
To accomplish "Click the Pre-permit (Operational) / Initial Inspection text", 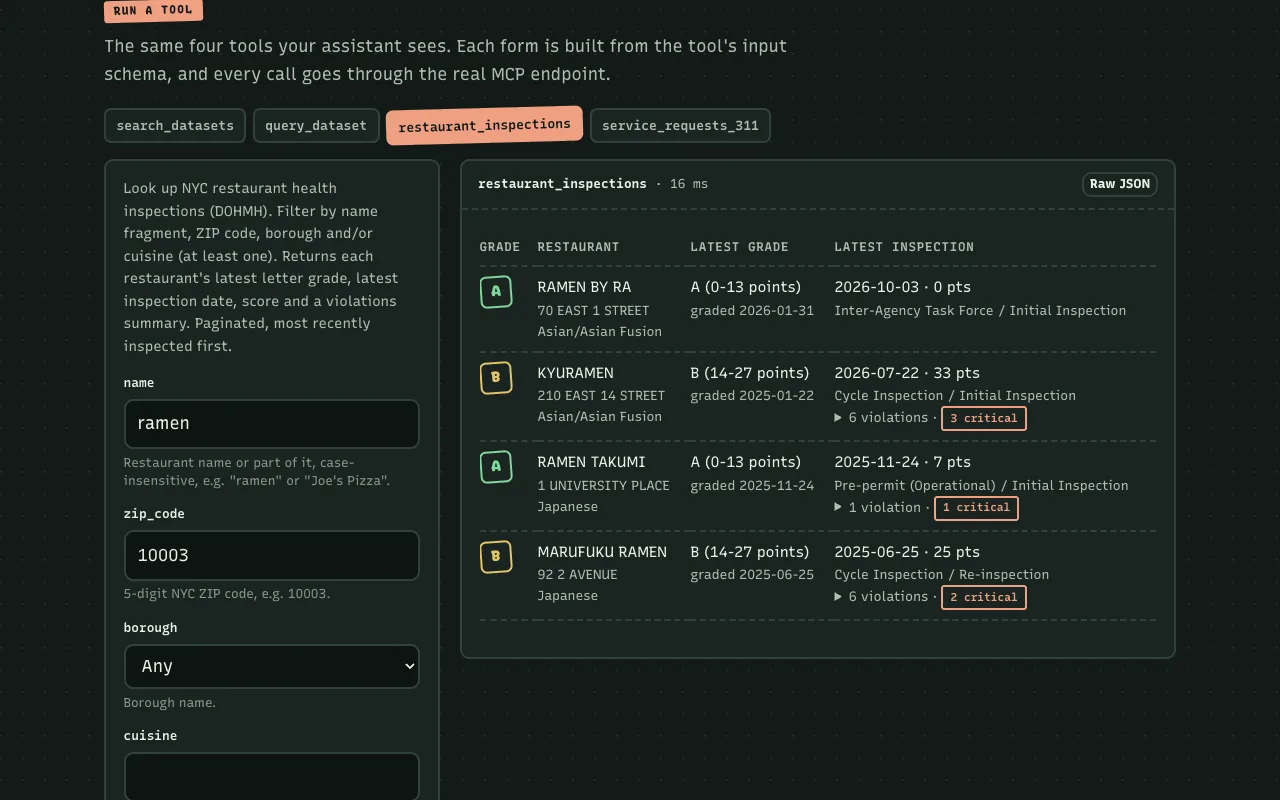I will 981,486.
